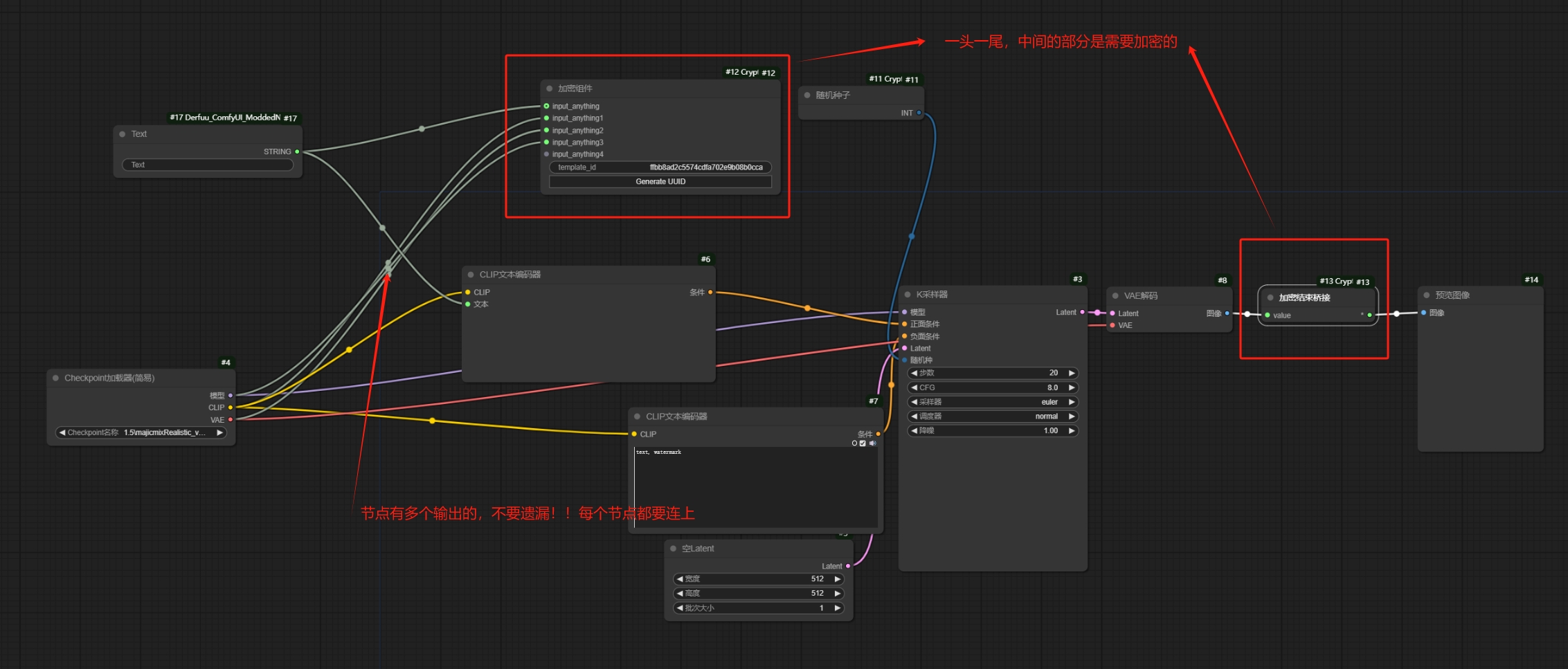Open the Checkpoint名称 model dropdown
Image resolution: width=1568 pixels, height=669 pixels.
tap(141, 433)
